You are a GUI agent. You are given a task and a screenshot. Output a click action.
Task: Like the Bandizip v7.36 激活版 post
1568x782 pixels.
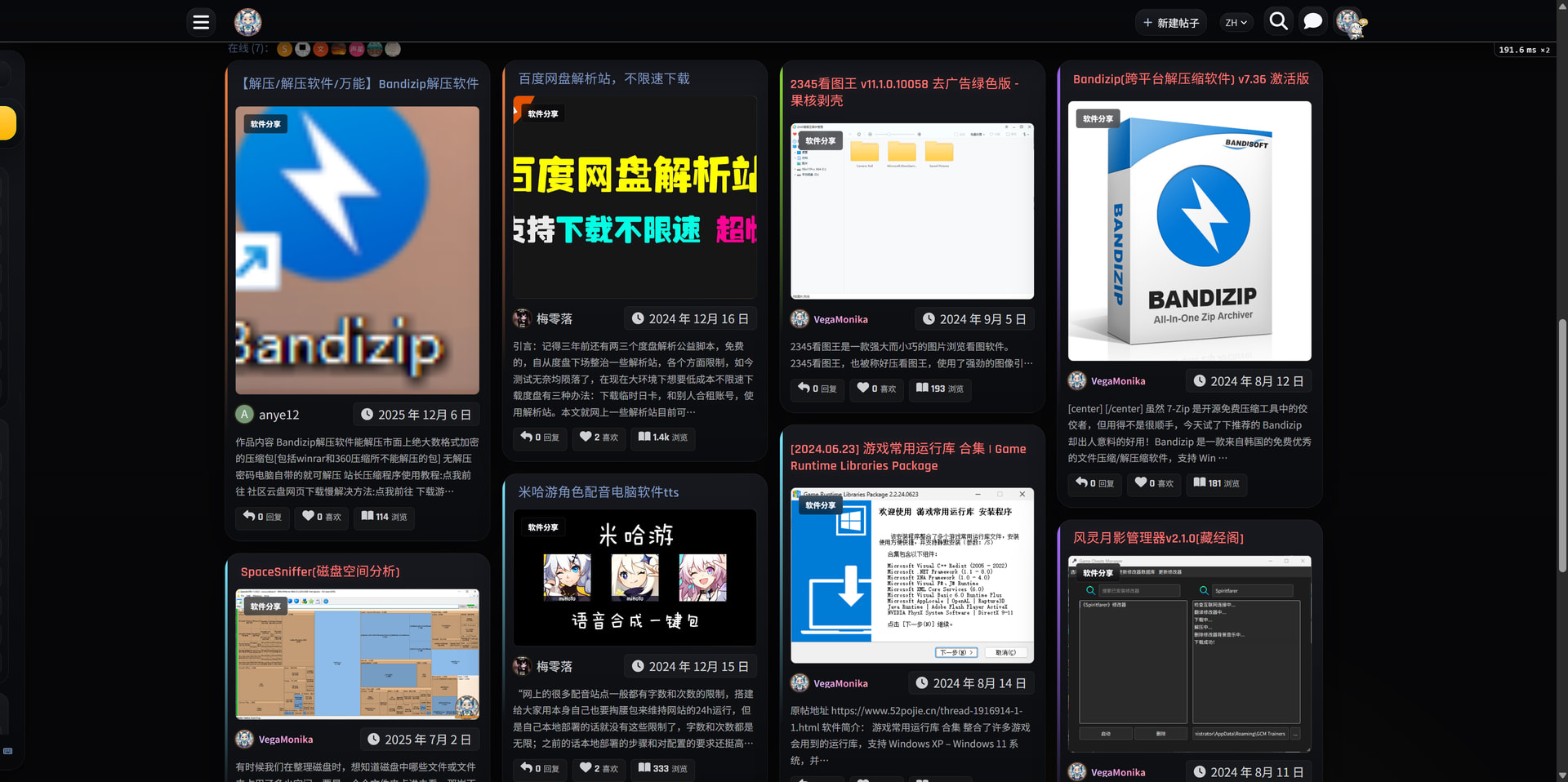[1154, 483]
